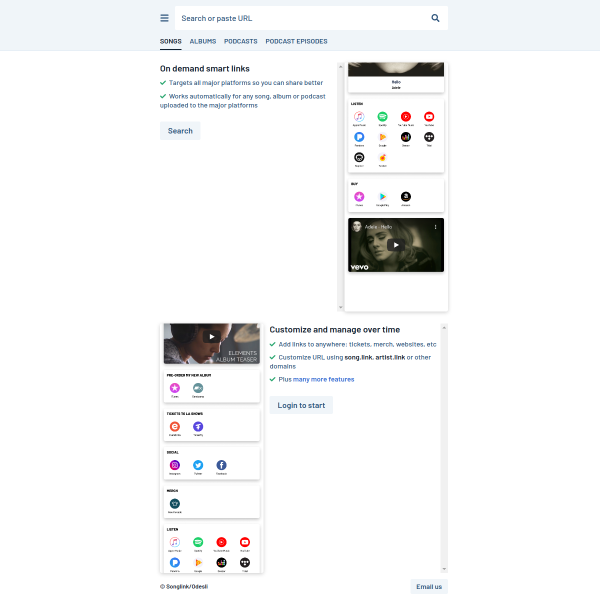This screenshot has width=600, height=600.
Task: Open YouTube in album teaser preview
Action: tap(245, 542)
